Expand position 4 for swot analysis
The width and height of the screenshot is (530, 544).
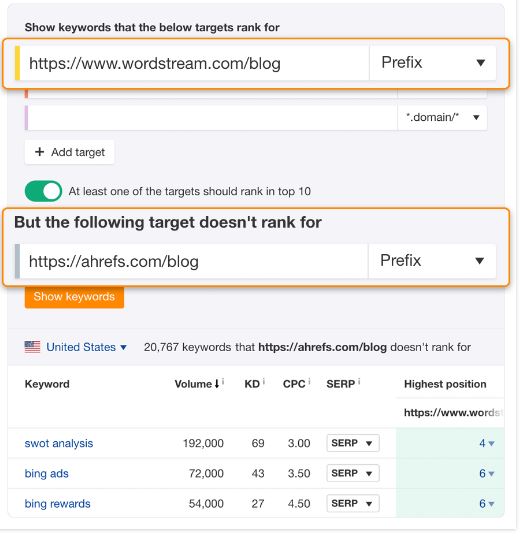[487, 443]
